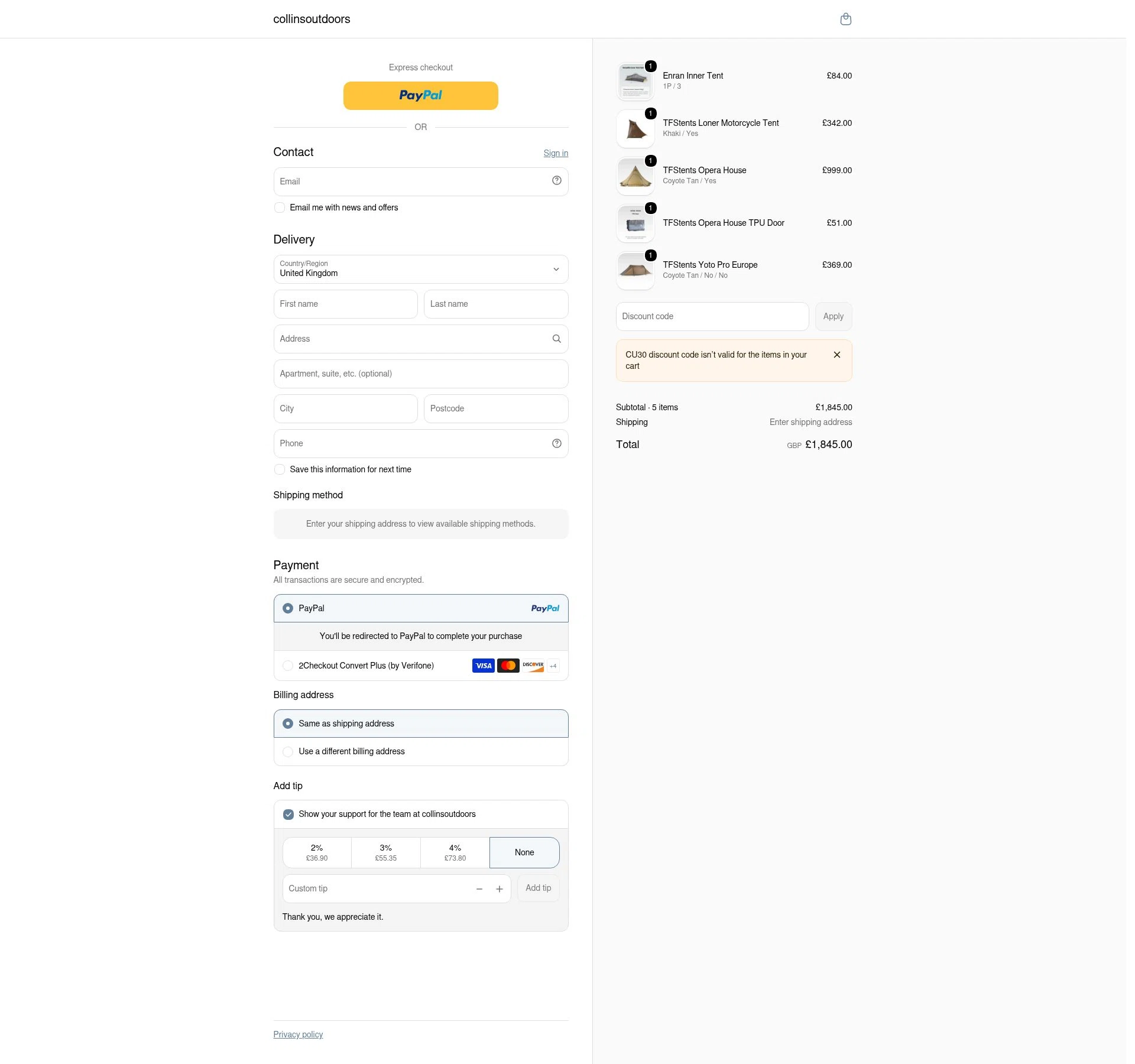
Task: Open the shopping bag cart icon
Action: (x=845, y=19)
